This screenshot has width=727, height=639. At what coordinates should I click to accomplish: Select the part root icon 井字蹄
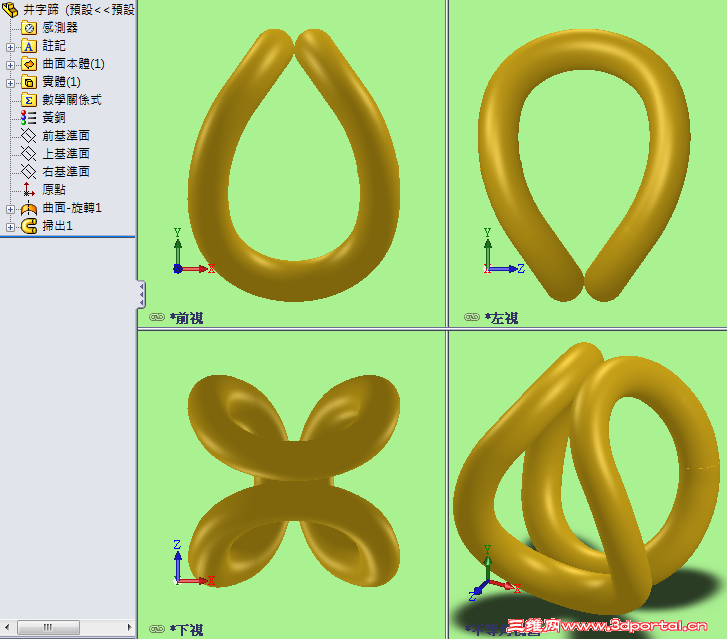[10, 9]
